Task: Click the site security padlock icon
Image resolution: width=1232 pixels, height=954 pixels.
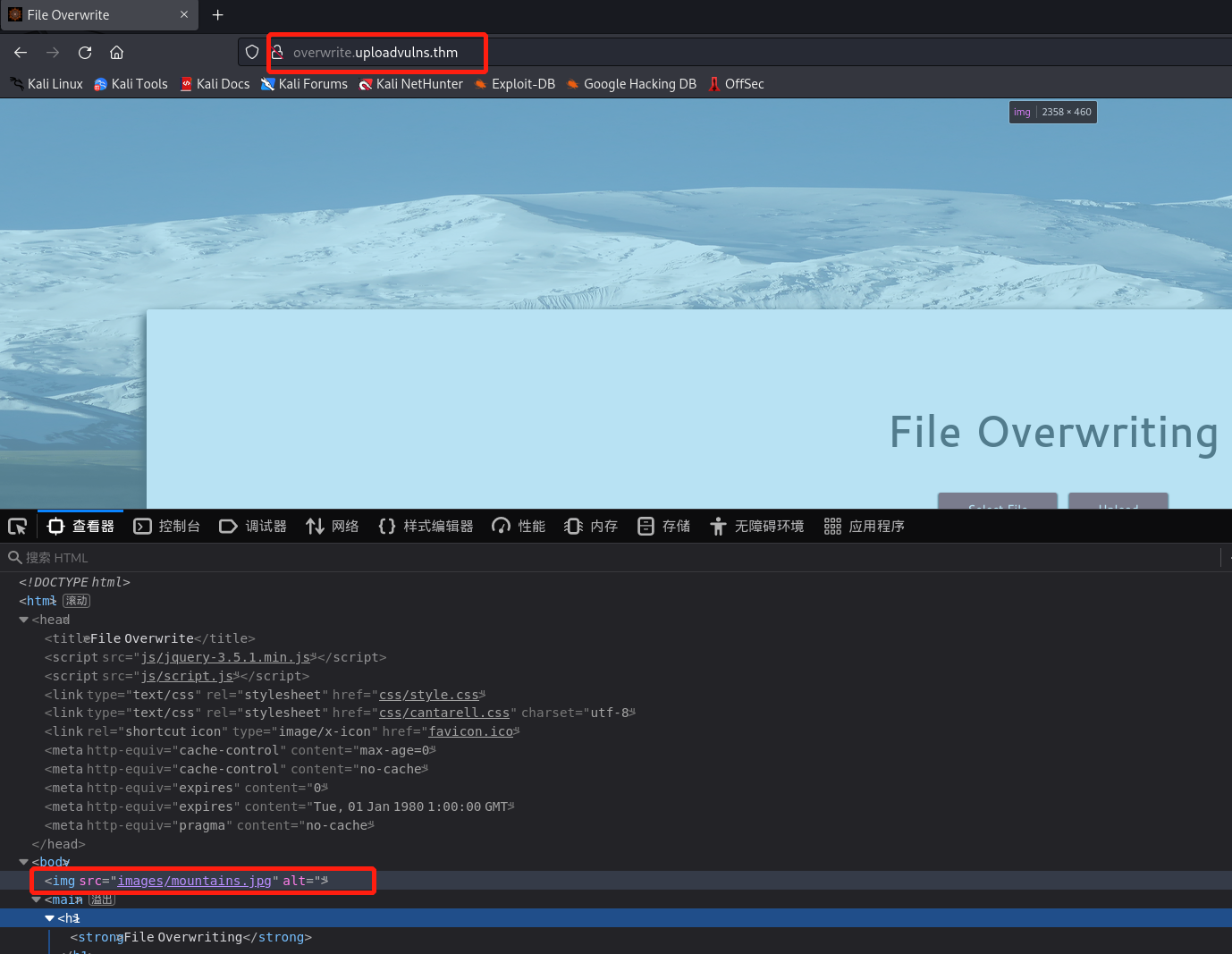Action: click(x=278, y=53)
